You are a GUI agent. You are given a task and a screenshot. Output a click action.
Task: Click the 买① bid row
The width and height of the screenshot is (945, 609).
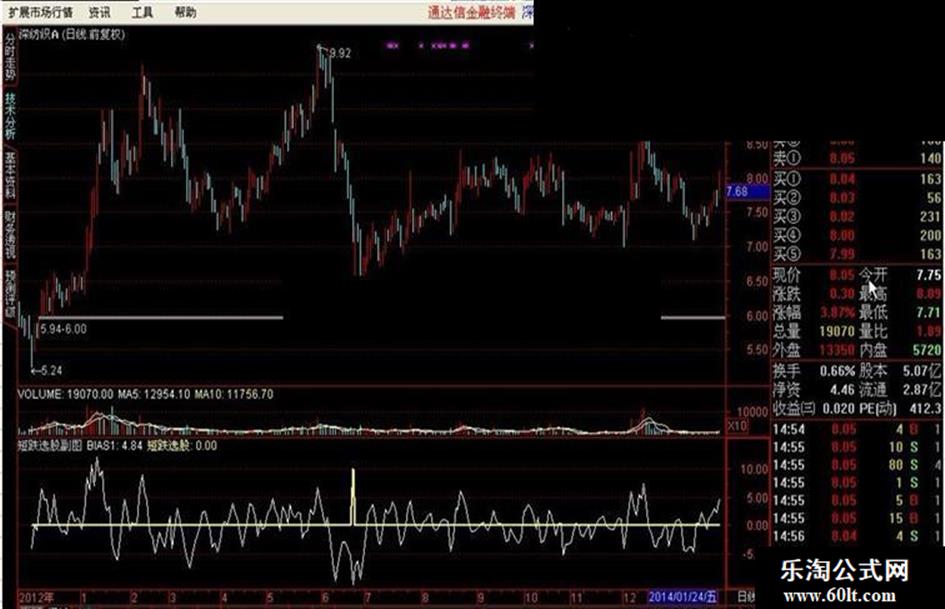tap(858, 179)
